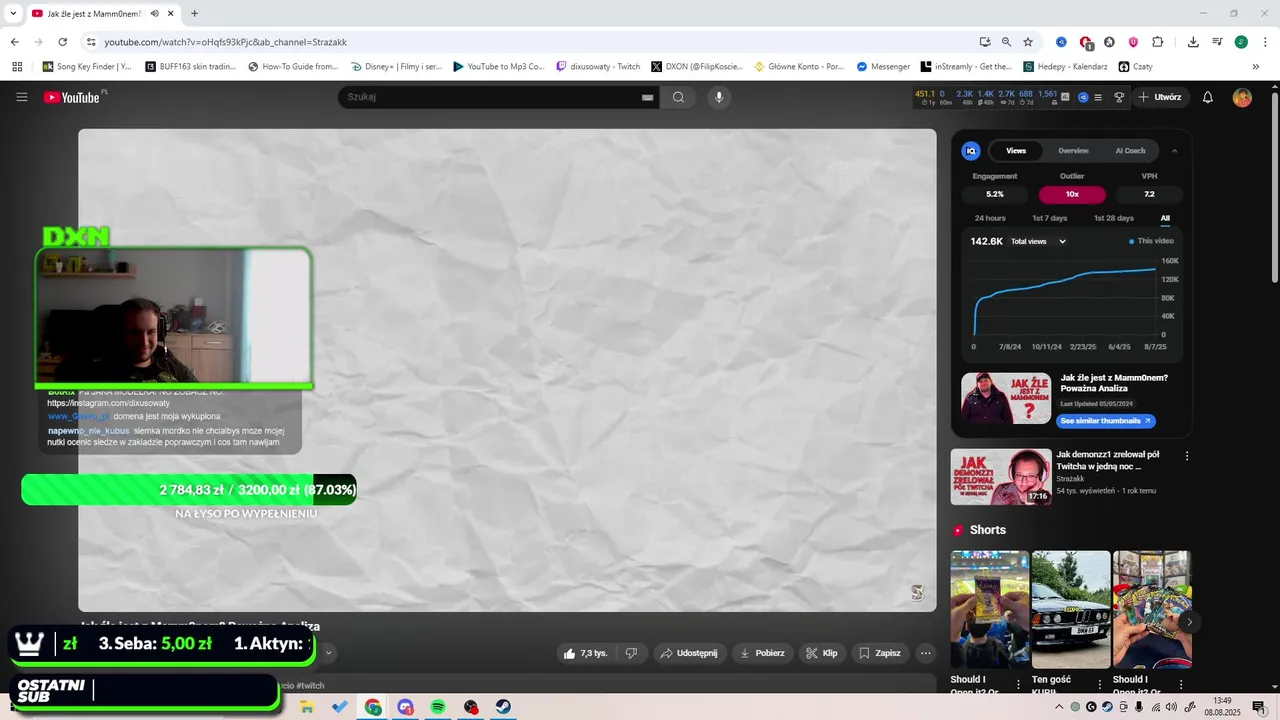Go to YouTube home via the logo
Viewport: 1280px width, 720px height.
point(72,97)
